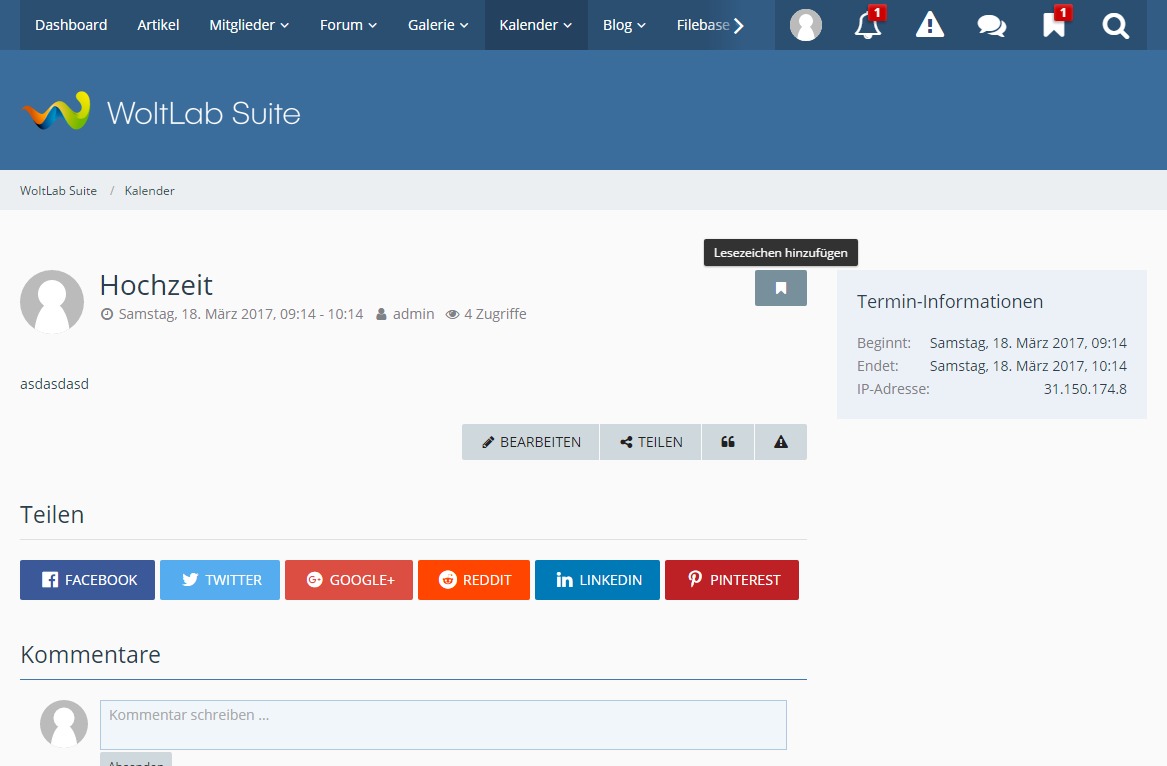Screen dimensions: 1167x766
Task: Open the notifications bell icon
Action: (868, 25)
